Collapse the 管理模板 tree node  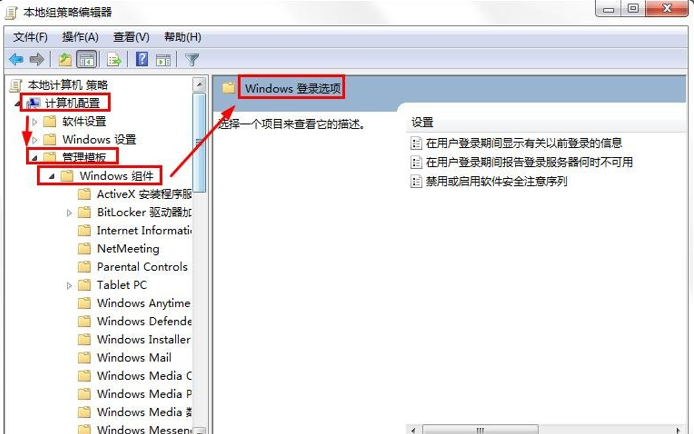click(34, 157)
